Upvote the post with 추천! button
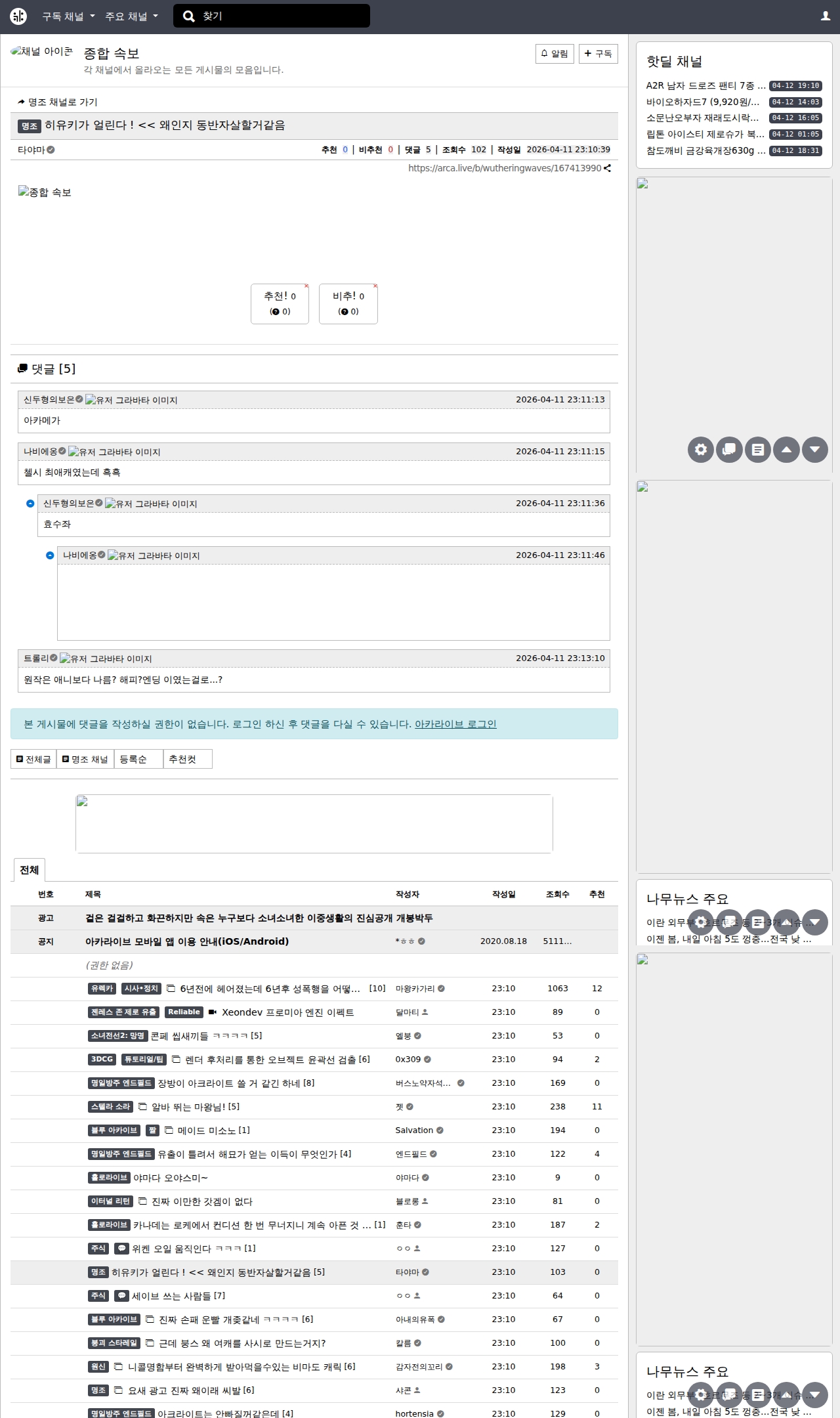The width and height of the screenshot is (840, 1418). pyautogui.click(x=280, y=304)
